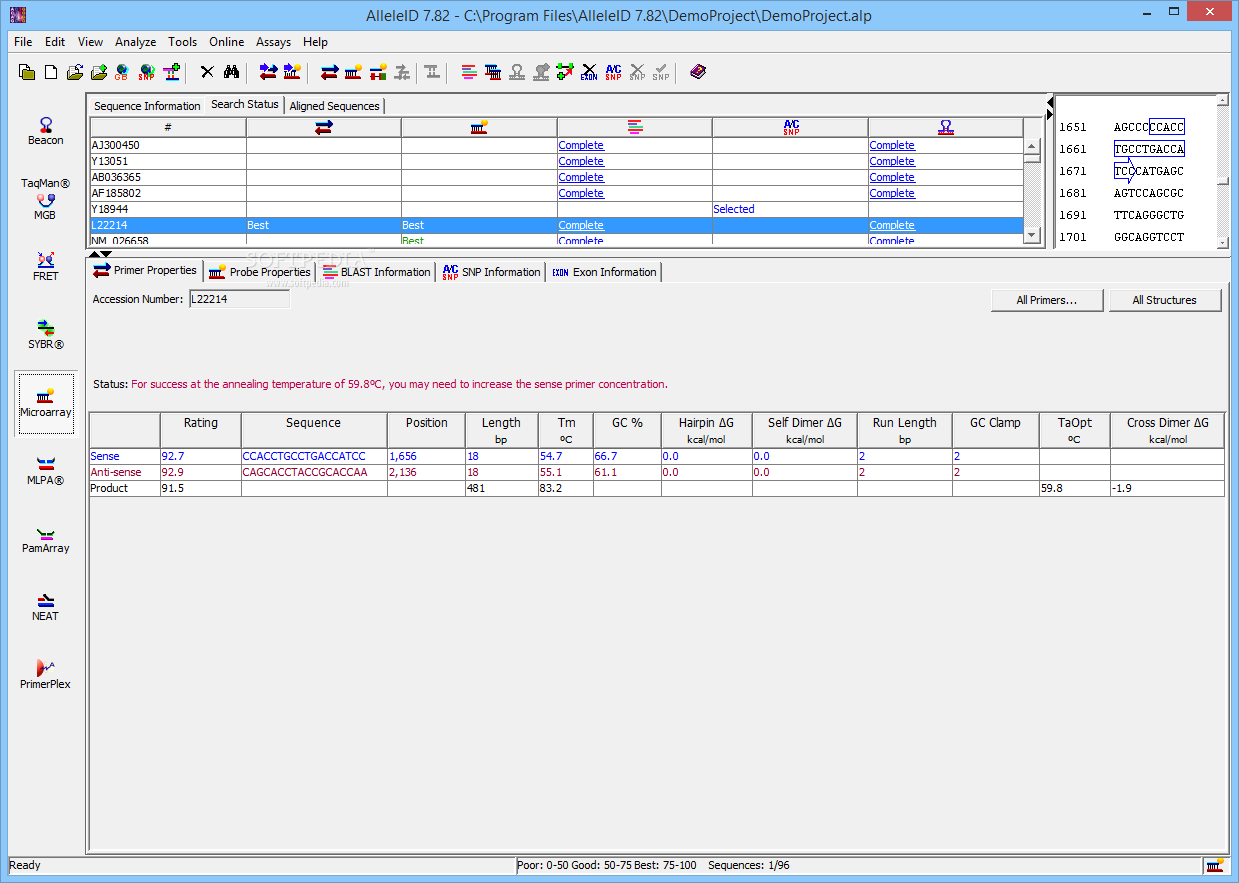This screenshot has height=883, width=1239.
Task: Click sequence table scrollbar up arrow
Action: [x=1032, y=145]
